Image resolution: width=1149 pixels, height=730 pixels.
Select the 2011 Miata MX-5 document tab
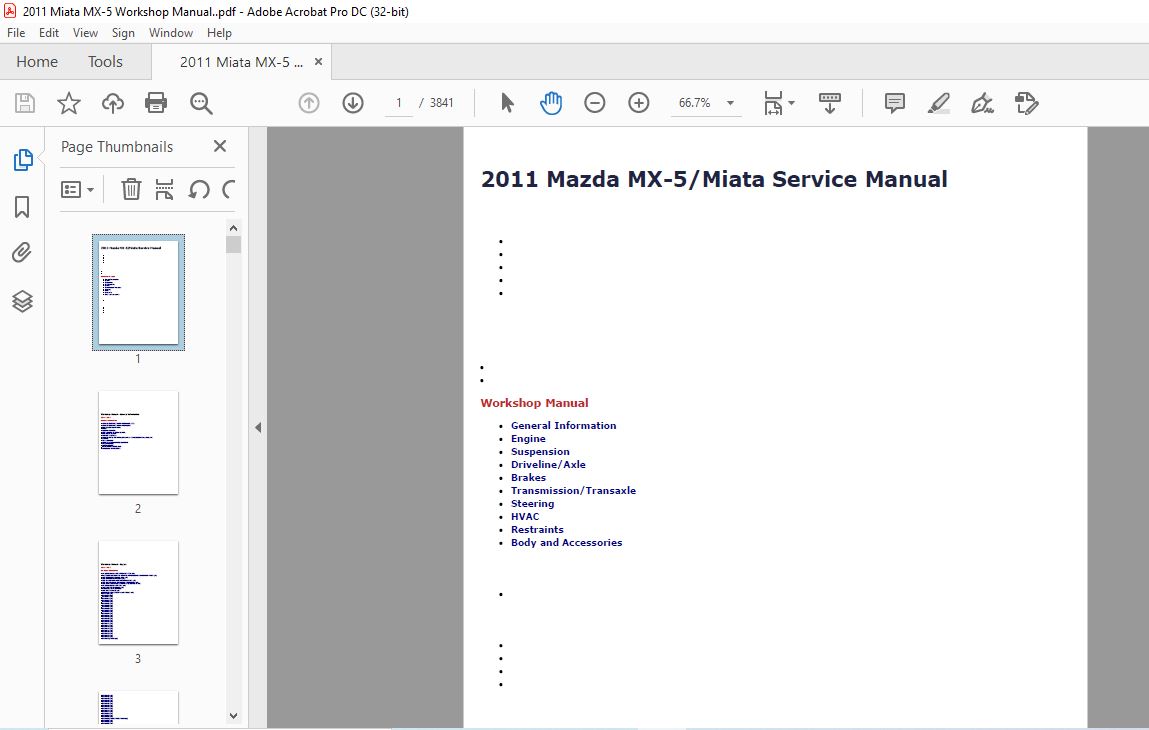click(241, 62)
